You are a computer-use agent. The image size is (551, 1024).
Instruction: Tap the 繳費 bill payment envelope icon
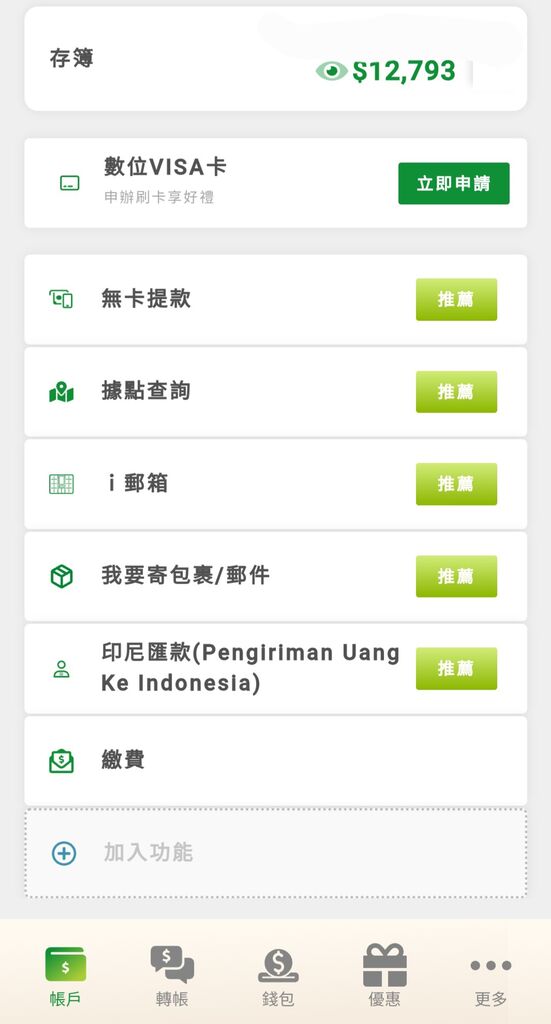point(61,761)
